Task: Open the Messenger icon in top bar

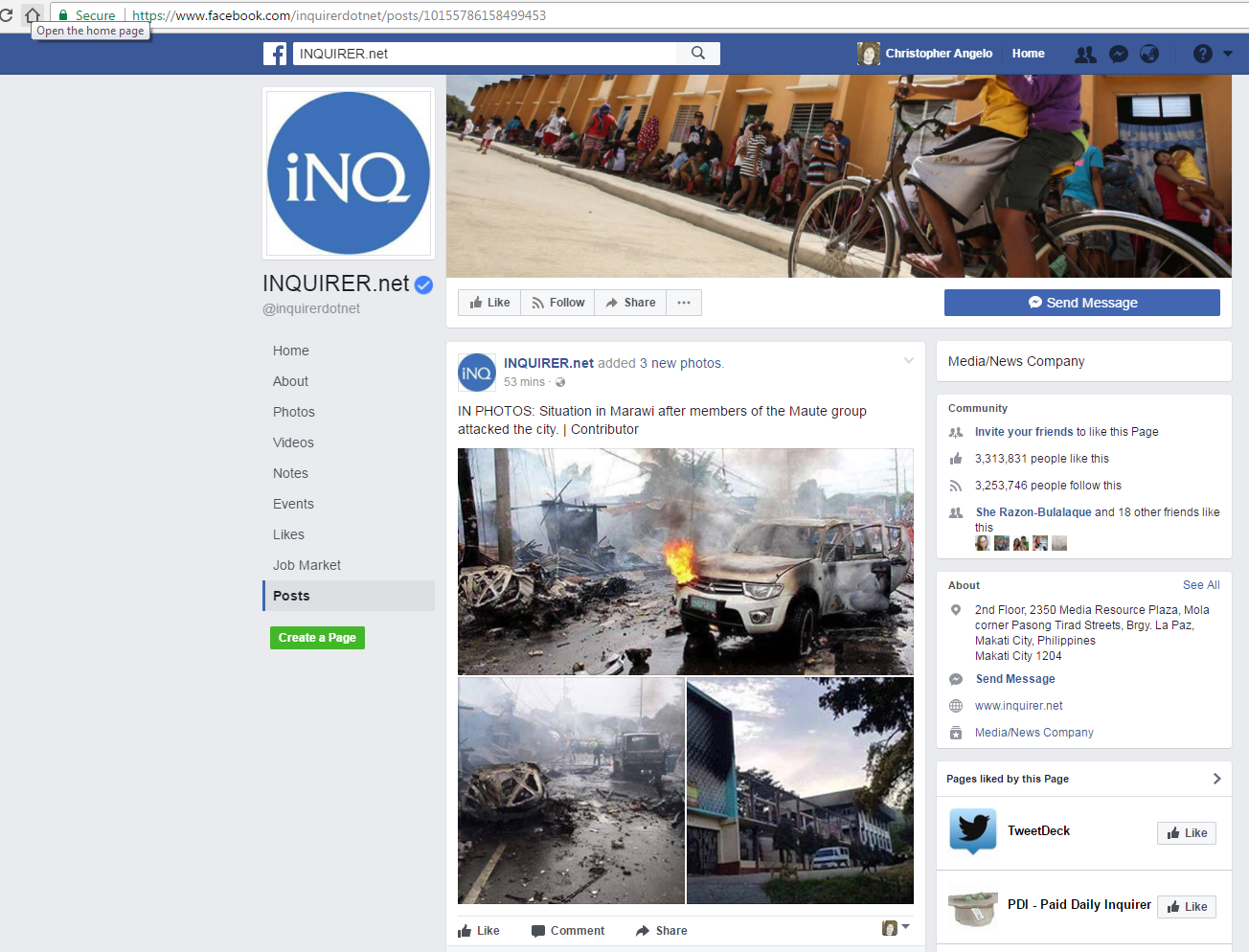Action: click(x=1118, y=55)
